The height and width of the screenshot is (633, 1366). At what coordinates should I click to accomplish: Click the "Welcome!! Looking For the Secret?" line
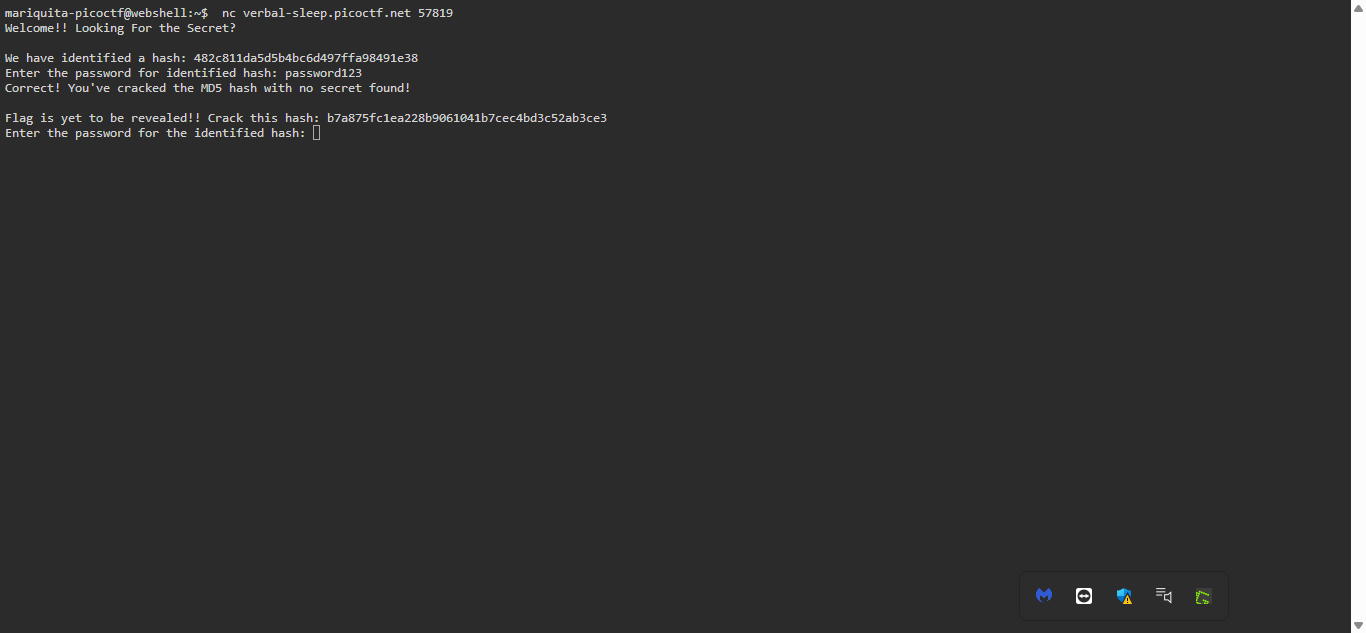coord(120,28)
